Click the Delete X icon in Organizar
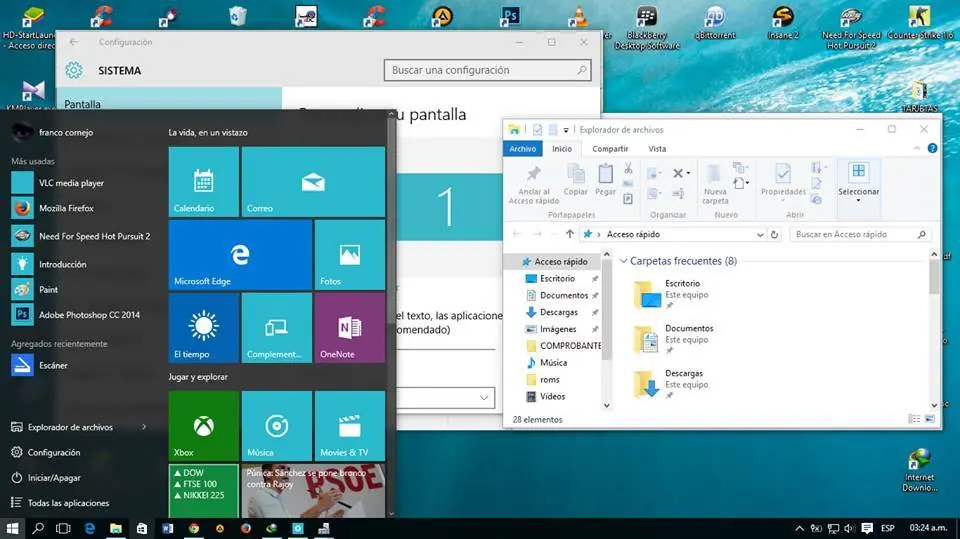 click(678, 173)
